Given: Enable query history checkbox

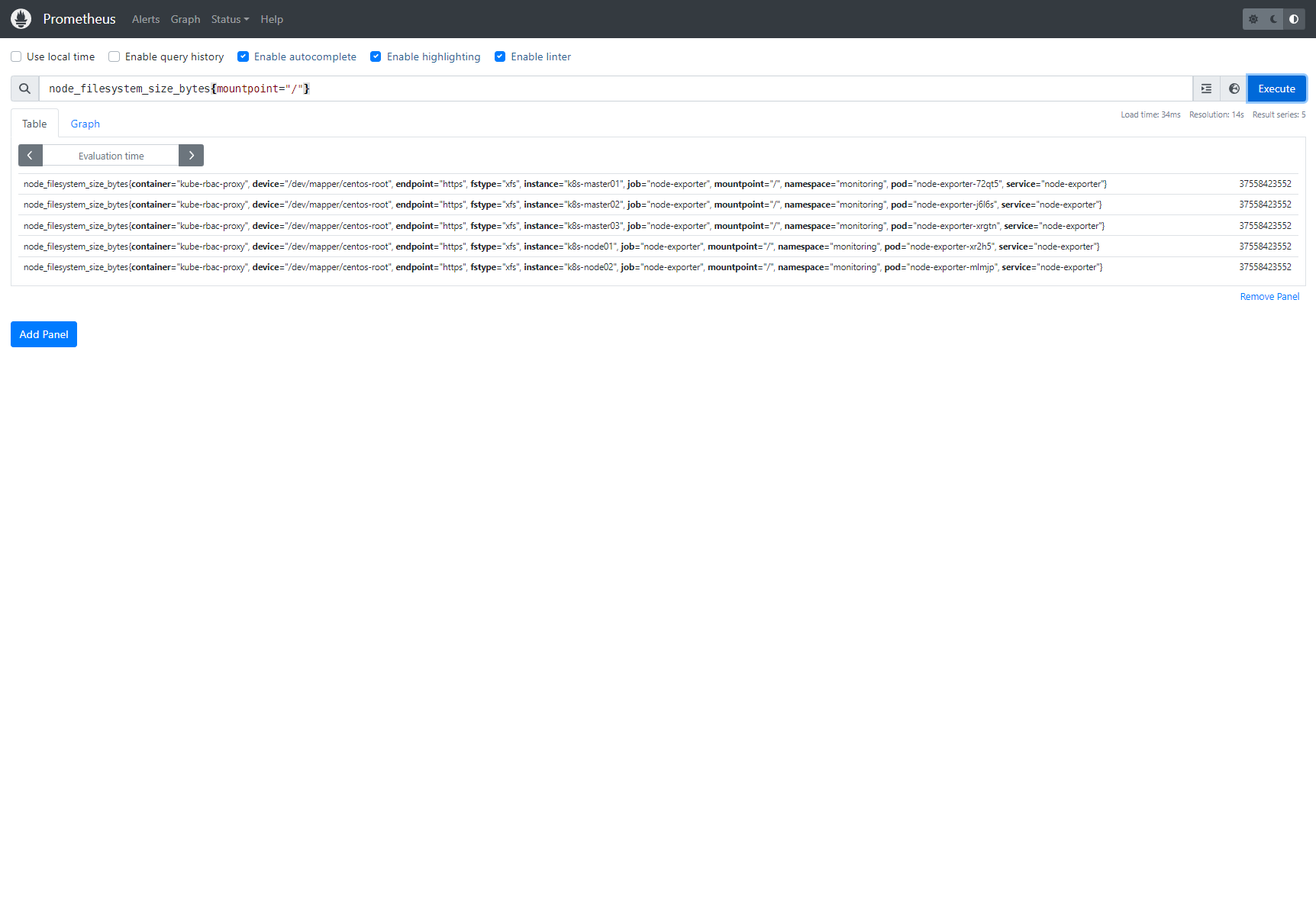Looking at the screenshot, I should pos(115,56).
